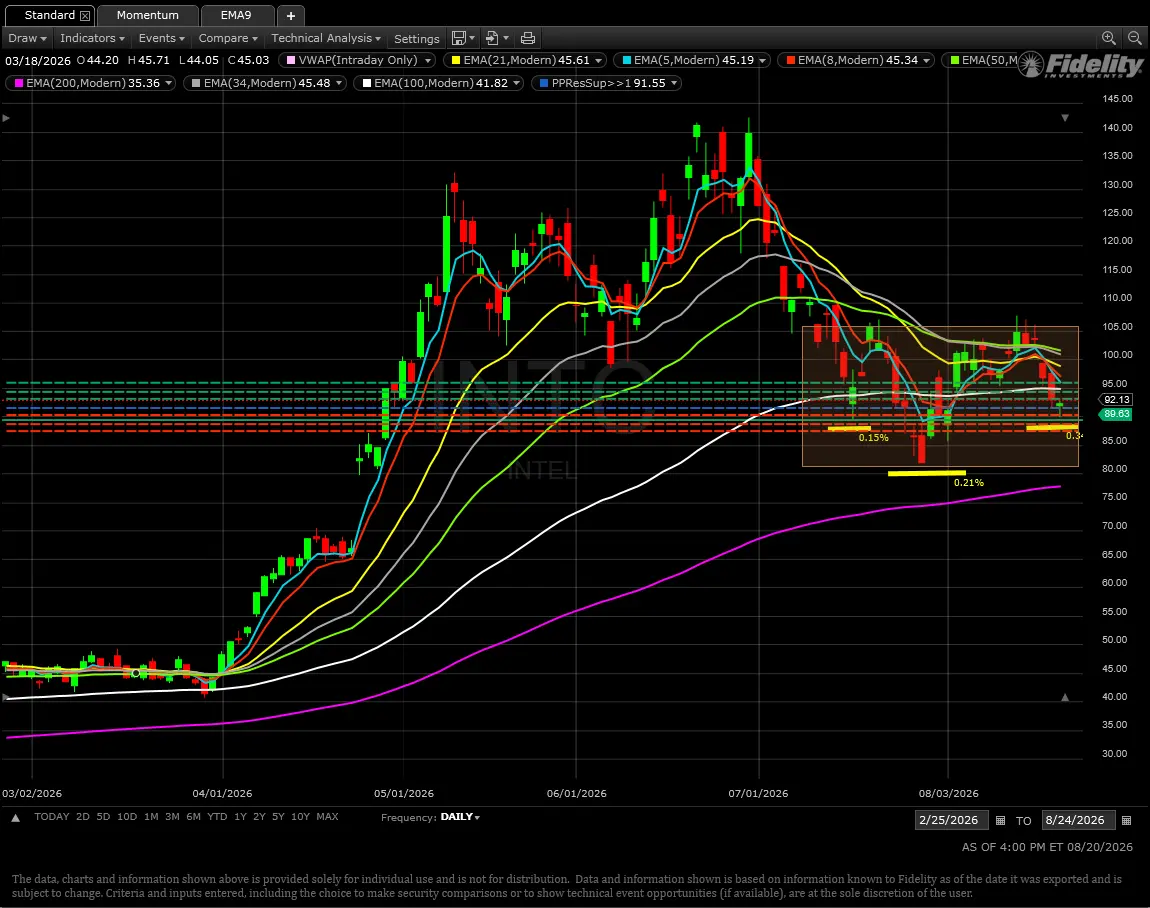Screen dimensions: 1150x908
Task: Click the lower-right upward pane triangle
Action: pyautogui.click(x=1065, y=698)
